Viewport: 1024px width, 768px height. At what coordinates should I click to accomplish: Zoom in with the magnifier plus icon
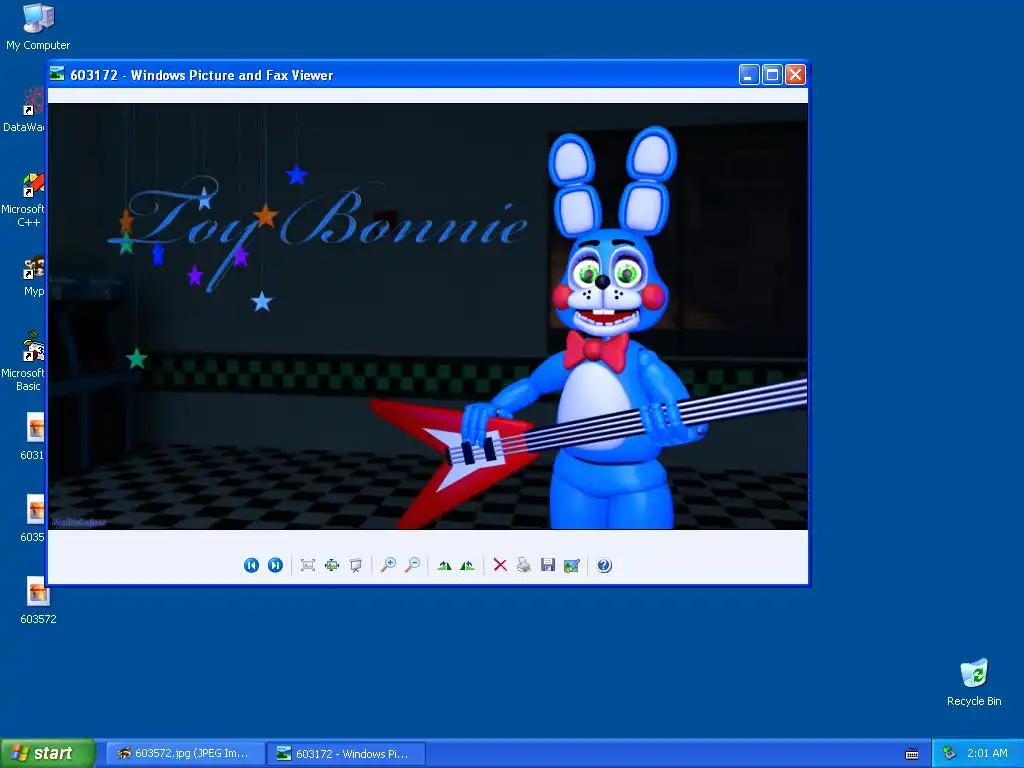coord(389,566)
